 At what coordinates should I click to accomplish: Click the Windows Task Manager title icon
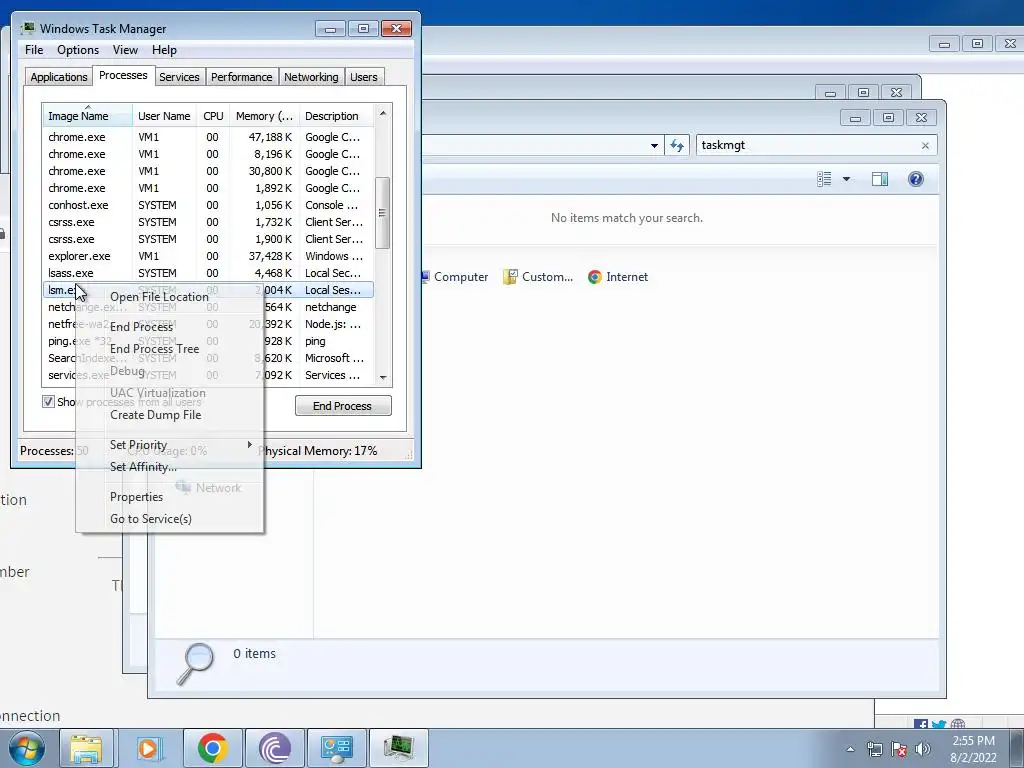[x=27, y=28]
